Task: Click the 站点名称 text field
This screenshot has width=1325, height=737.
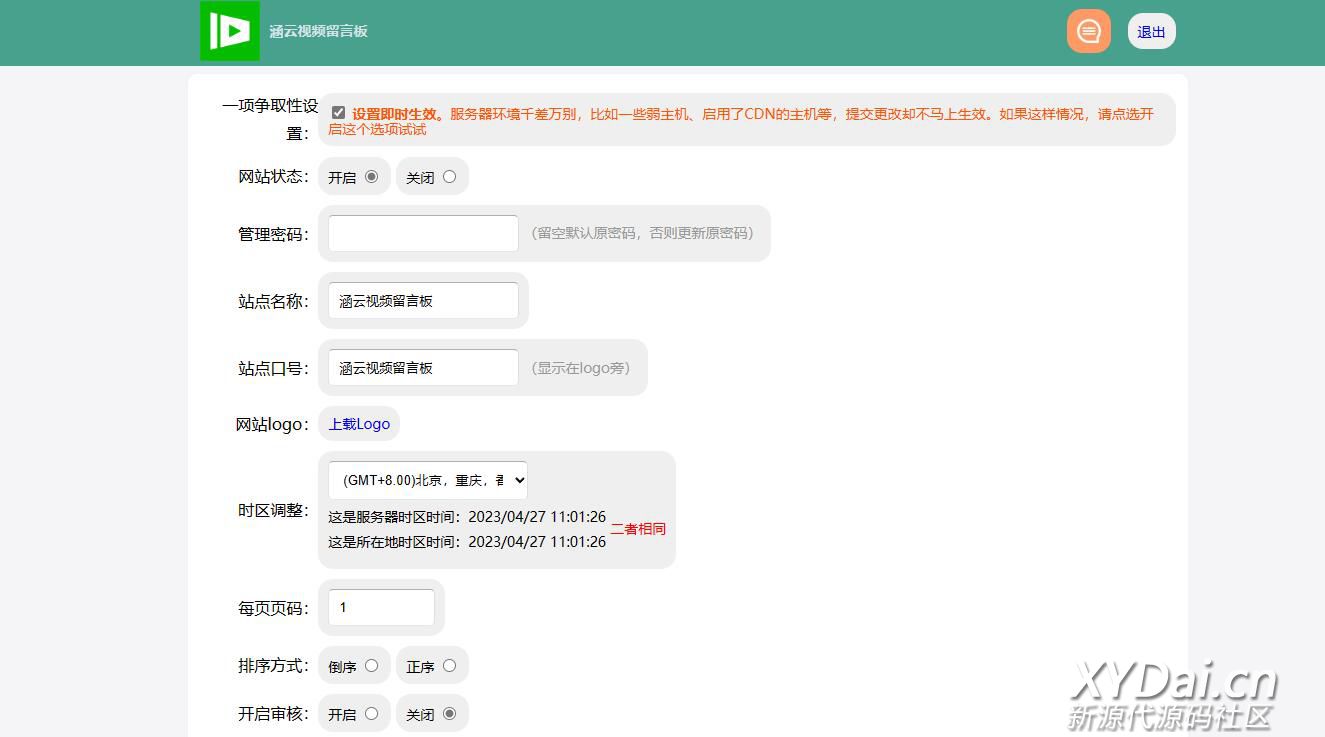Action: 423,301
